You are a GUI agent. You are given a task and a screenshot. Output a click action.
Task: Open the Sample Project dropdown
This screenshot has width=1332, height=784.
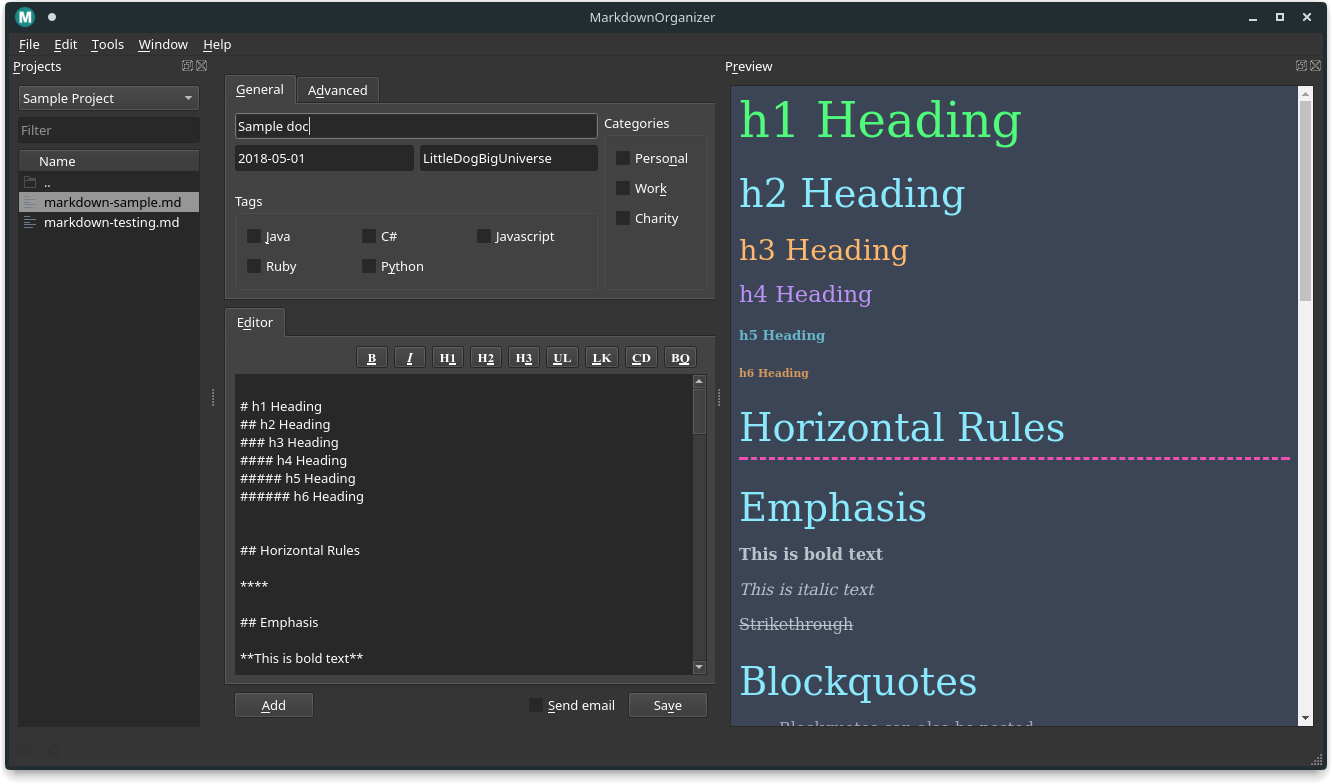click(108, 97)
